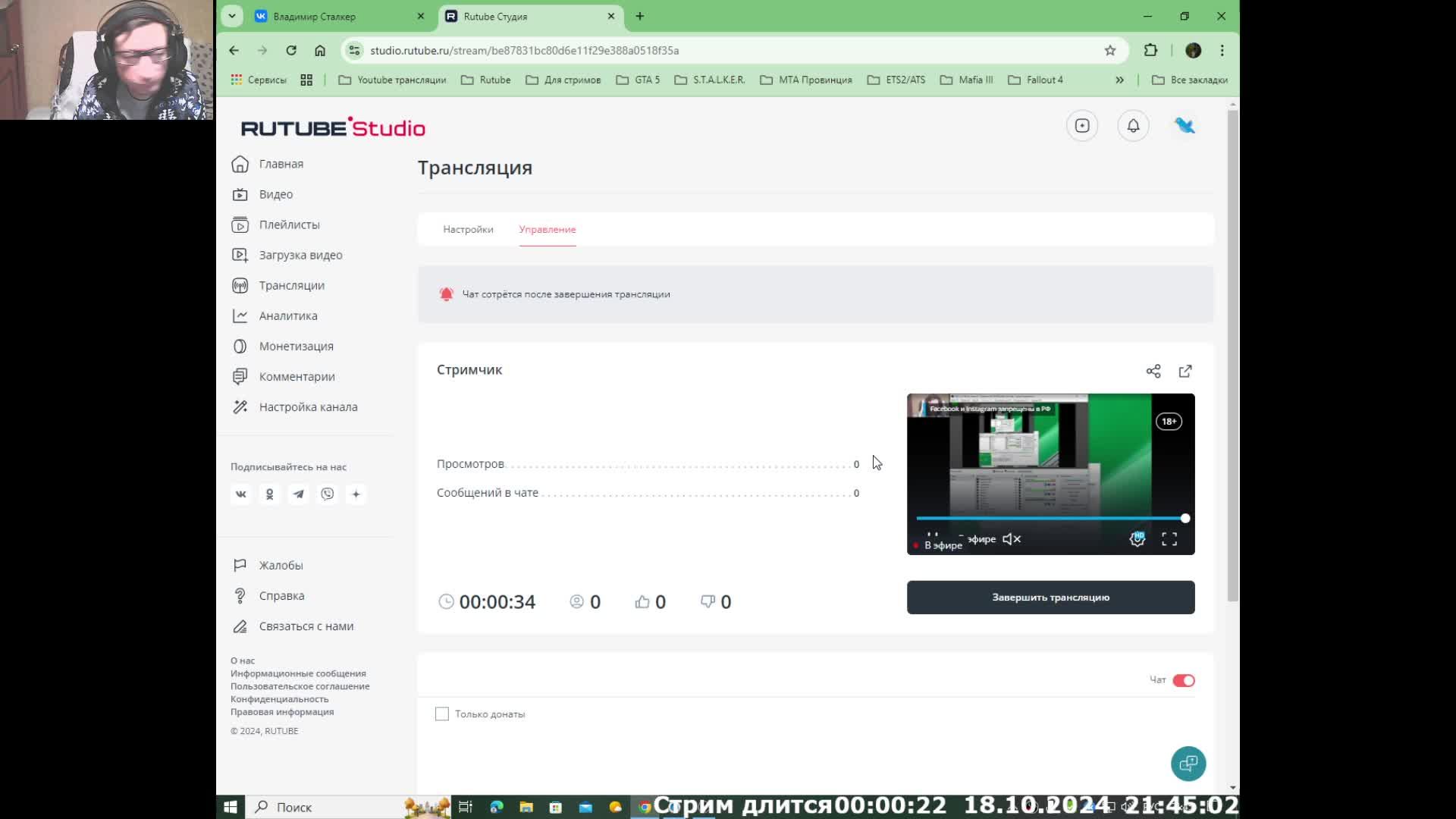Image resolution: width=1456 pixels, height=819 pixels.
Task: Open the Fallout 4 bookmarks folder
Action: click(1035, 80)
